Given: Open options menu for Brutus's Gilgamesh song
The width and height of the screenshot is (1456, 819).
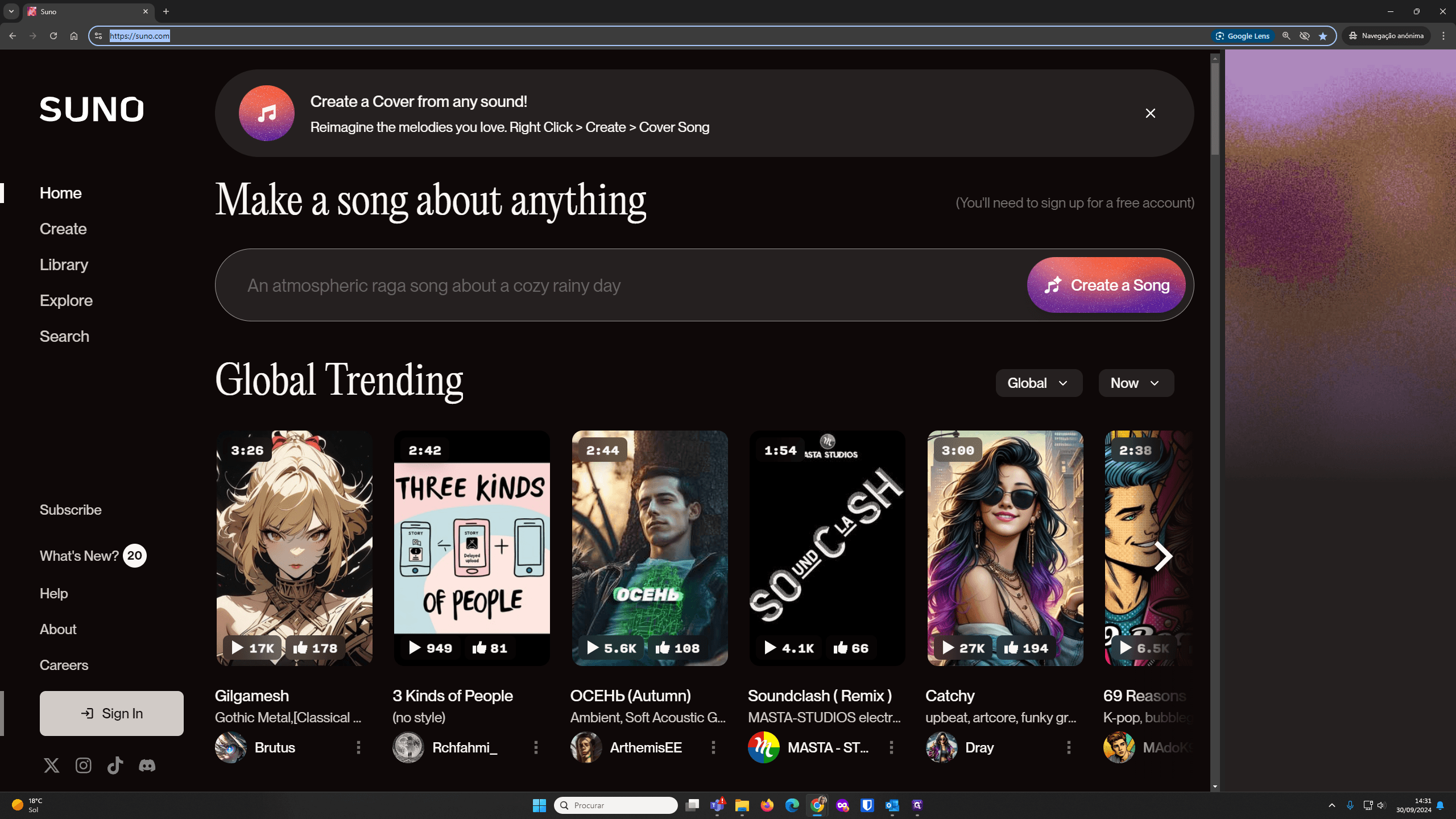Looking at the screenshot, I should click(358, 747).
